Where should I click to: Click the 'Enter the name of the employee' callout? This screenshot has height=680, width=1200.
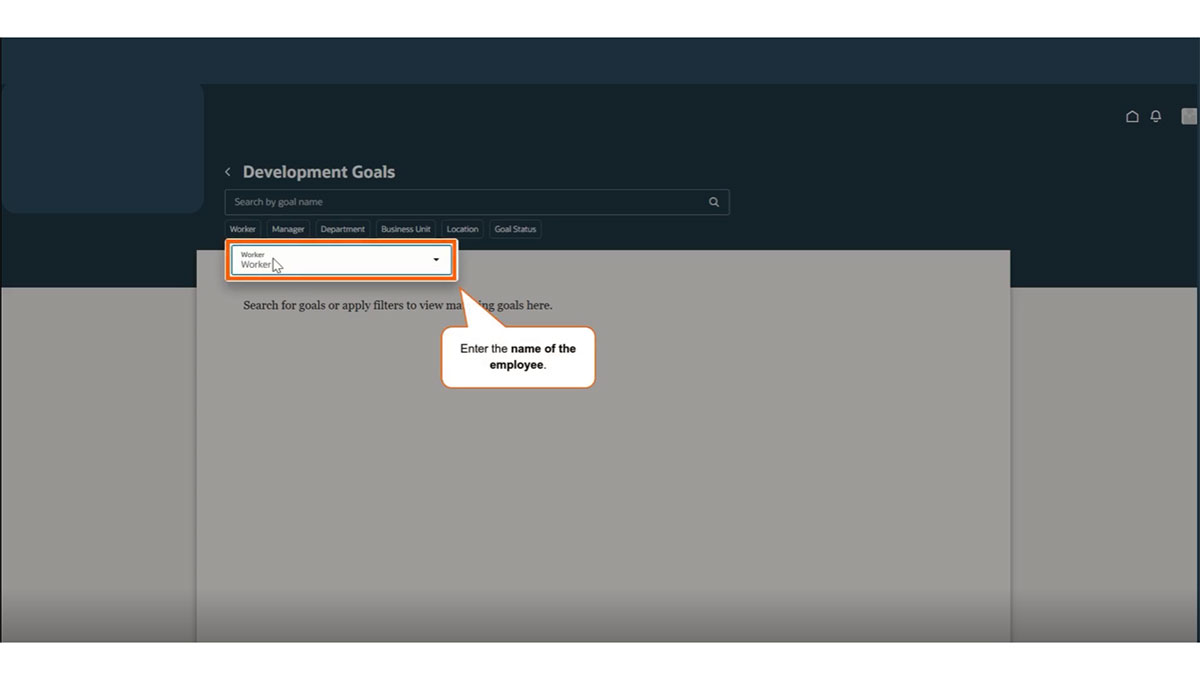click(x=518, y=357)
